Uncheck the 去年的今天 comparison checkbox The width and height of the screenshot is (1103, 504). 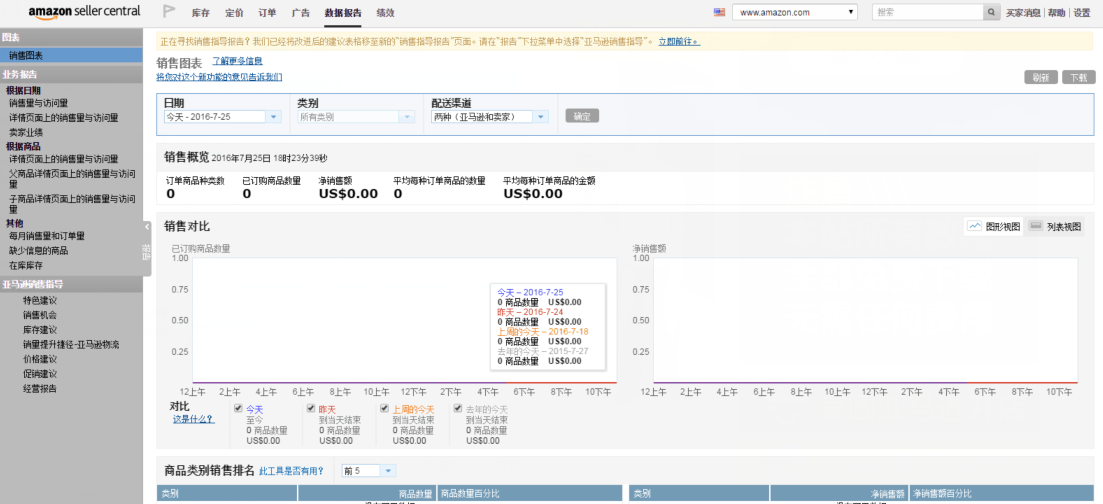[x=458, y=408]
